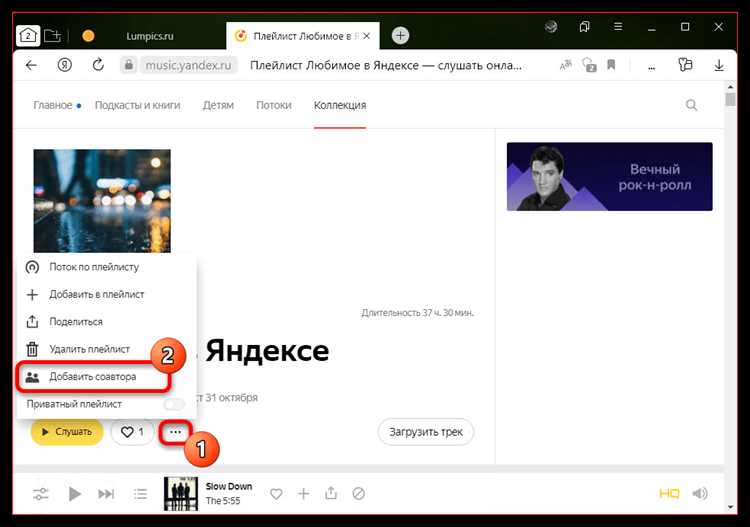Viewport: 750px width, 527px height.
Task: Click the playlist cover image
Action: tap(102, 201)
